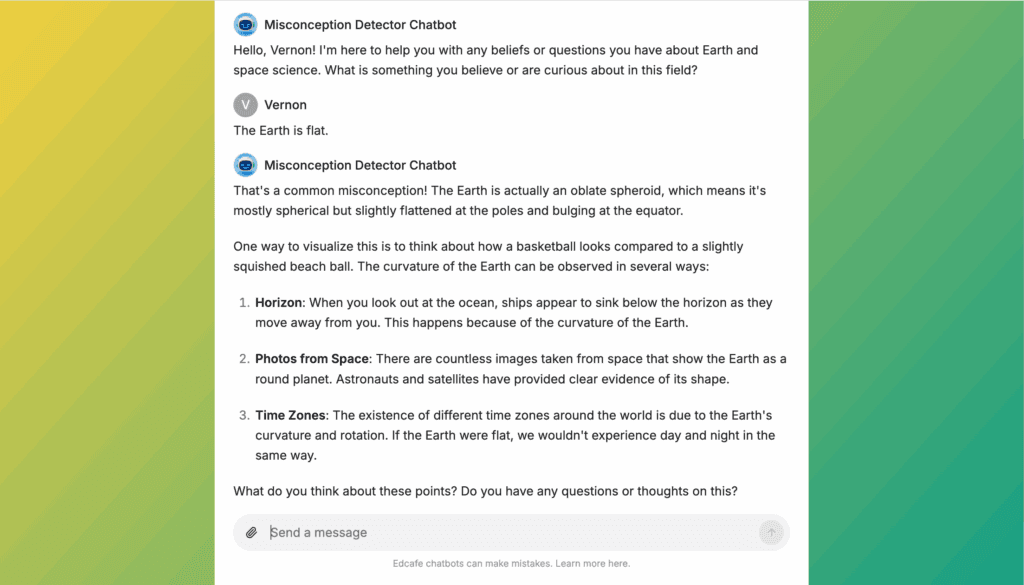
Task: Click the Edcafe chatbots can make mistakes disclaimer
Action: coord(511,563)
